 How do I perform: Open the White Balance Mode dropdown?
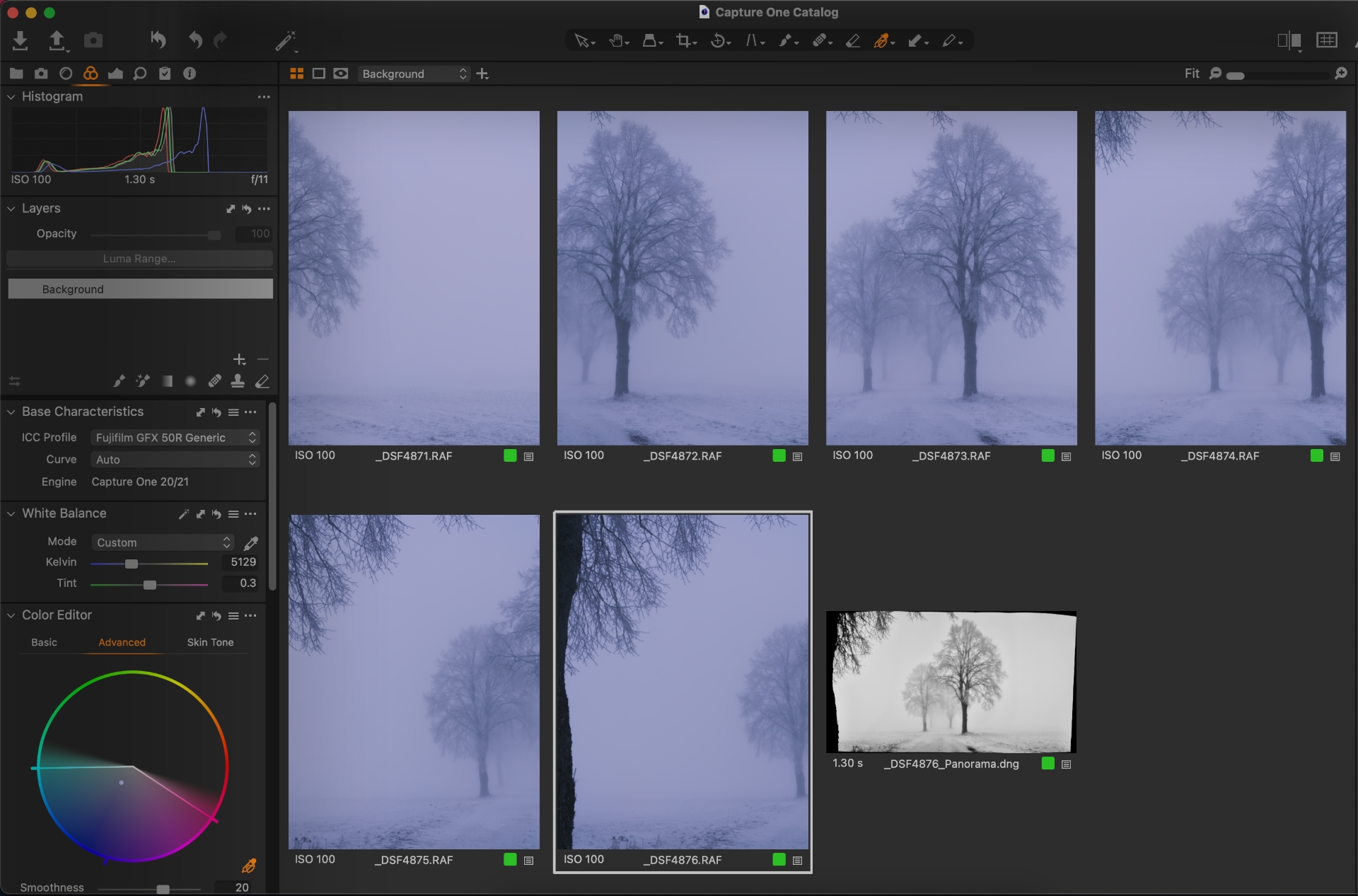(x=161, y=542)
